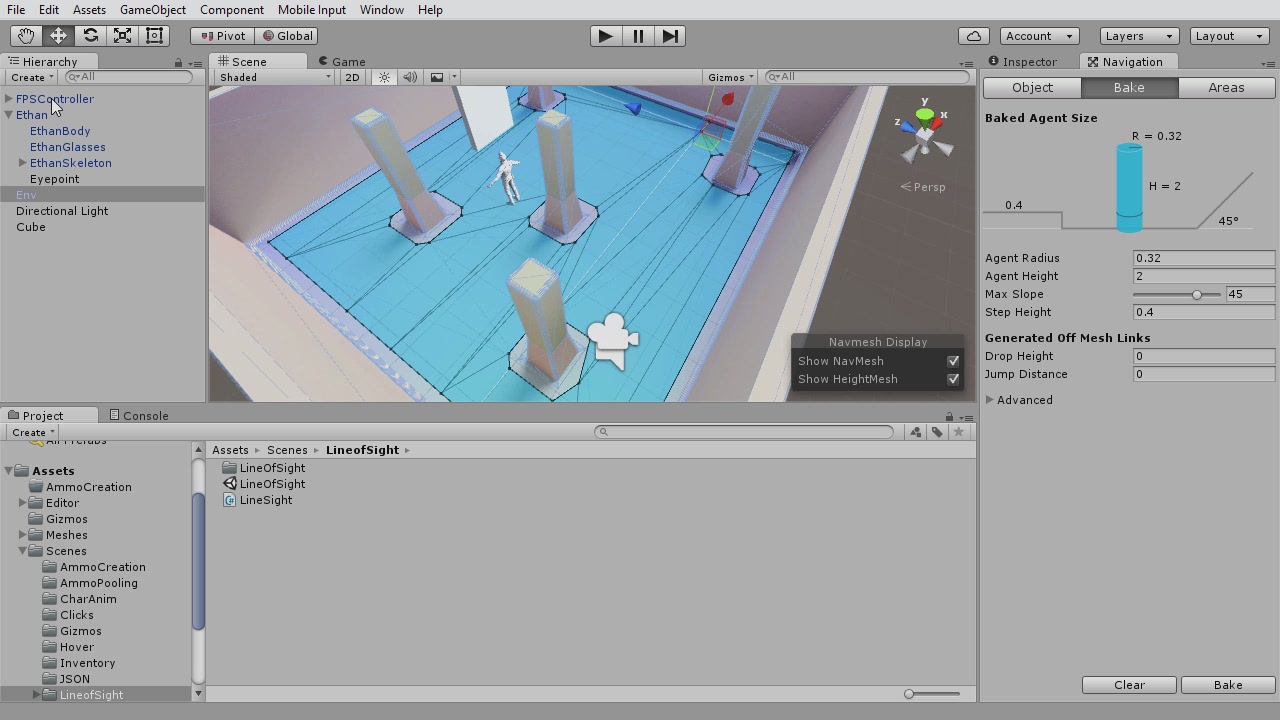Click the Agent Radius field

click(1204, 258)
